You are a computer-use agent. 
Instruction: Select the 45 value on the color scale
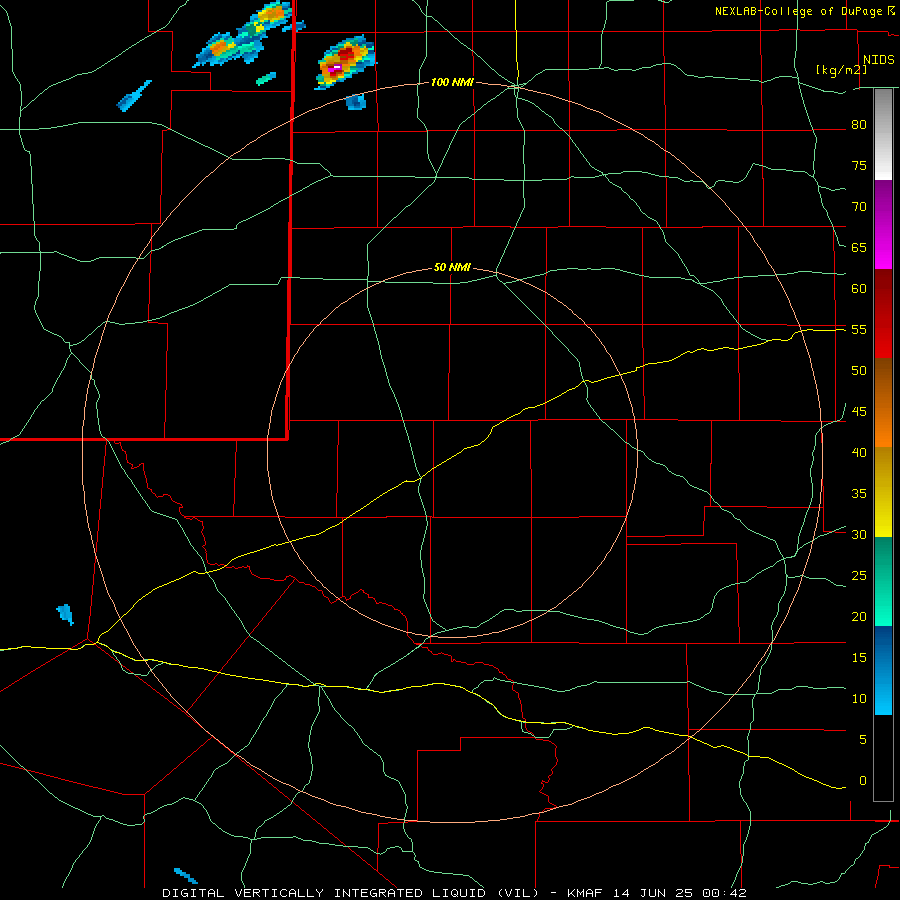pyautogui.click(x=859, y=412)
